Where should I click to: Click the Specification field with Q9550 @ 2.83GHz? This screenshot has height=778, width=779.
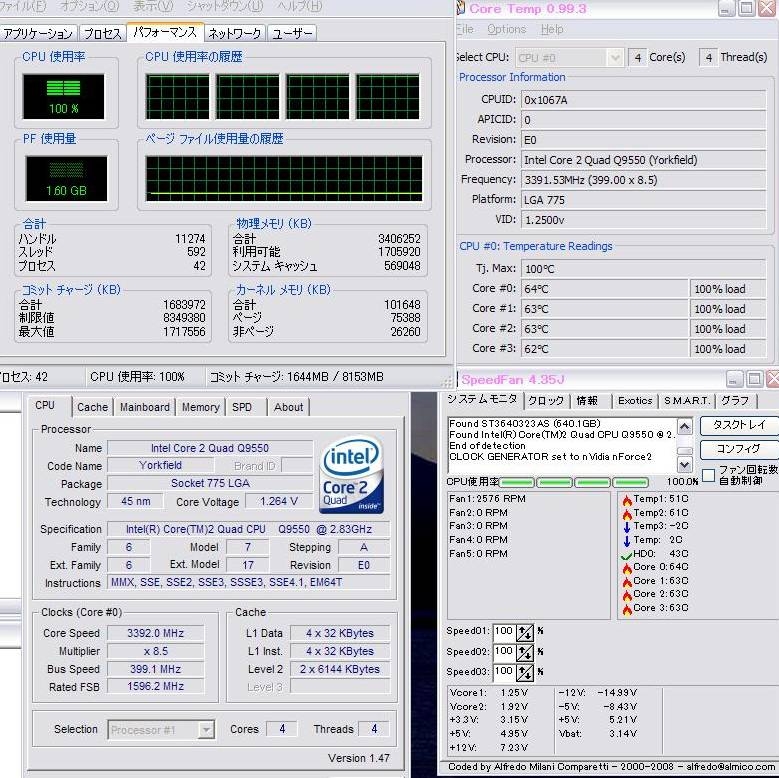point(249,530)
